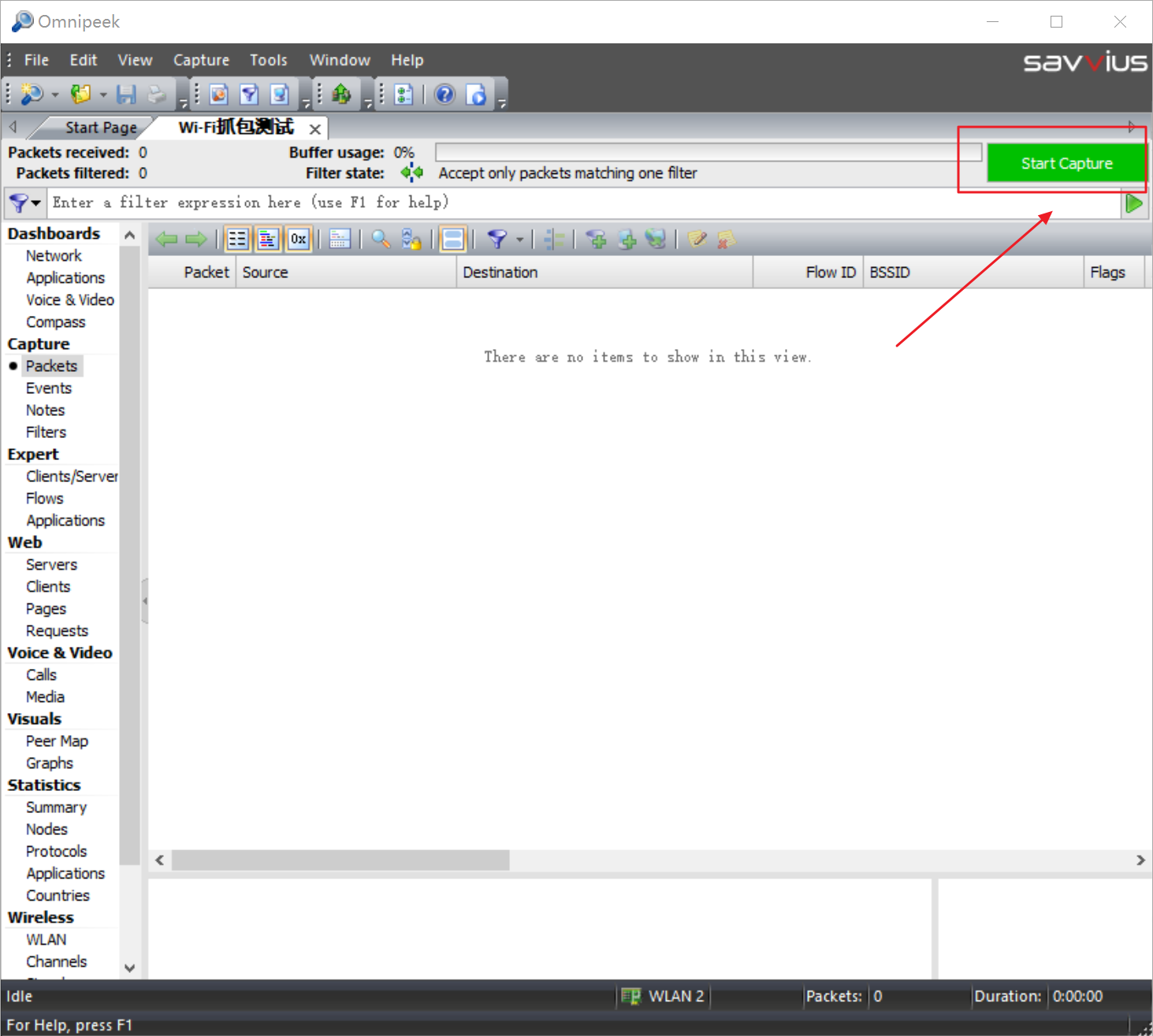
Task: Open the Window menu
Action: point(340,60)
